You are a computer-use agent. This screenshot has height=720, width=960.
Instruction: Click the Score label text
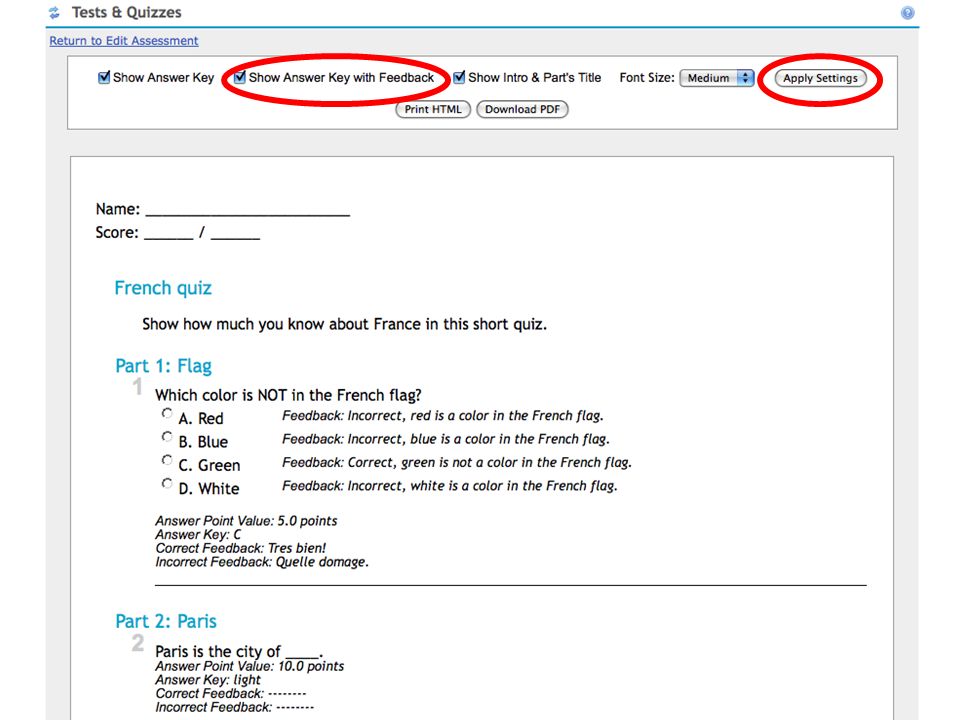(117, 233)
